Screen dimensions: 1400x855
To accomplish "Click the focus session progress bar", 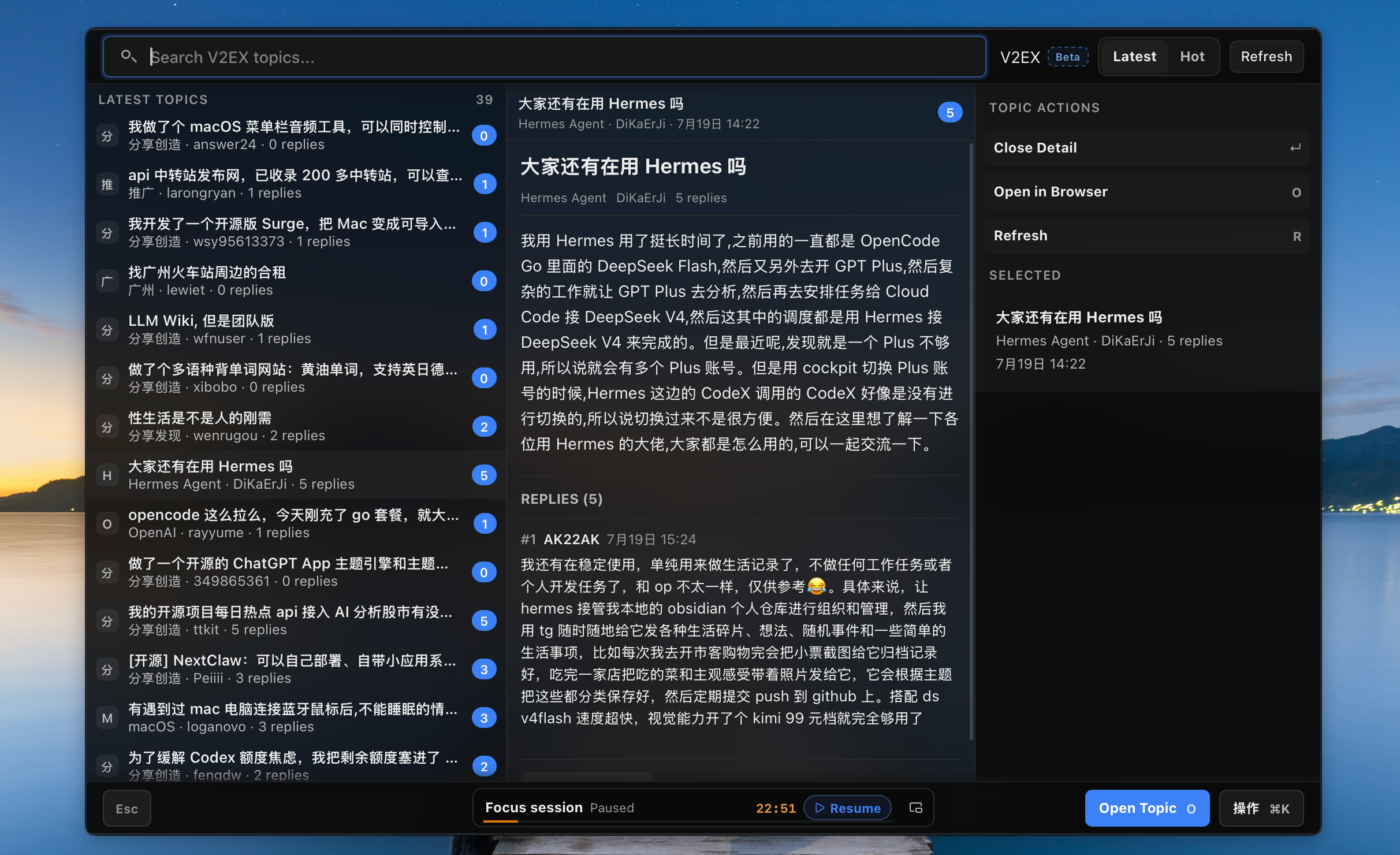I will tap(688, 821).
